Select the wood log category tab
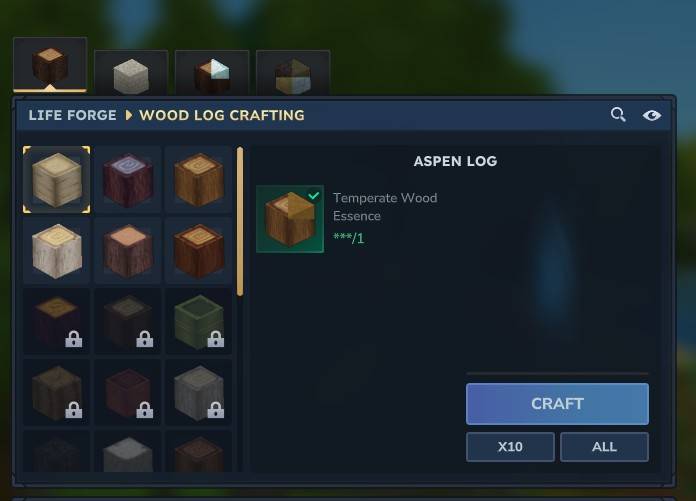This screenshot has width=696, height=501. point(50,65)
